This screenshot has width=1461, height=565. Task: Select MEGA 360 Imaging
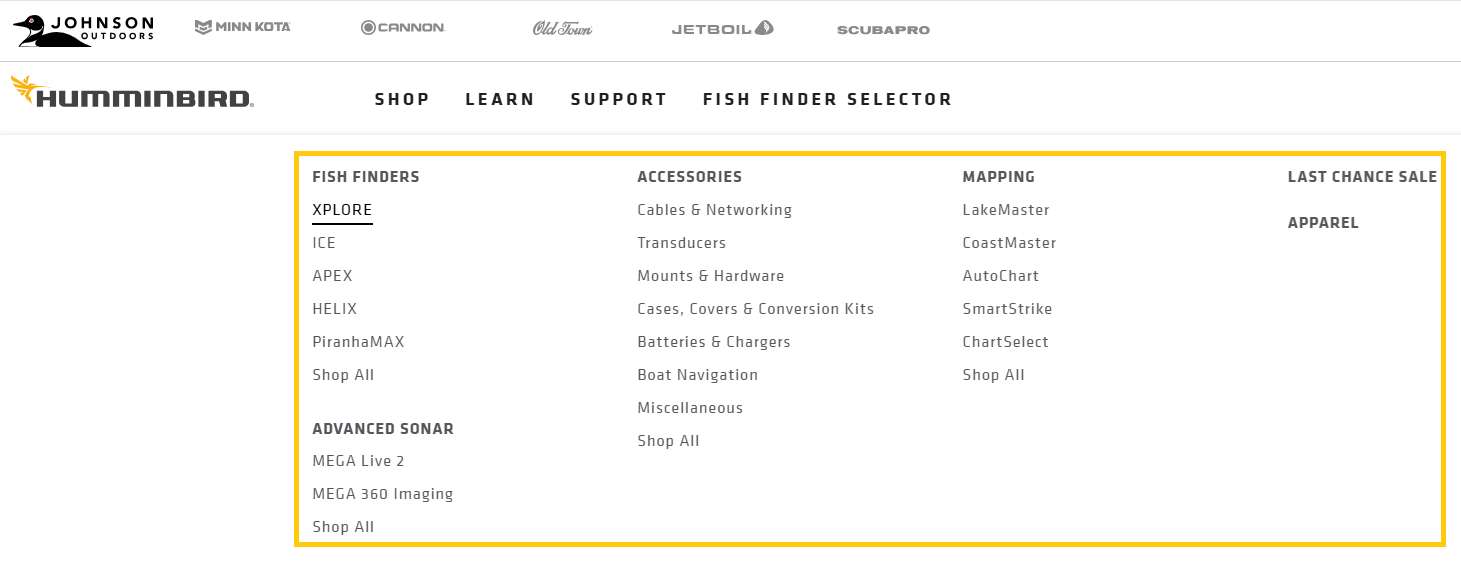point(382,494)
